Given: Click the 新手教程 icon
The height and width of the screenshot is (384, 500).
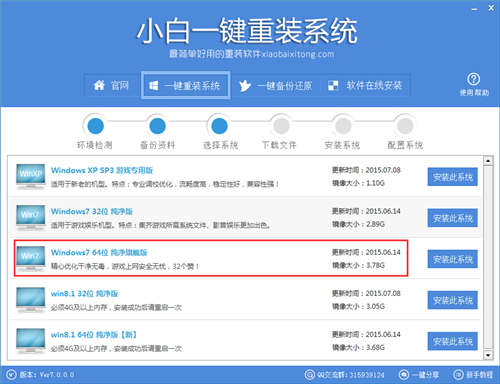Looking at the screenshot, I should tap(458, 375).
